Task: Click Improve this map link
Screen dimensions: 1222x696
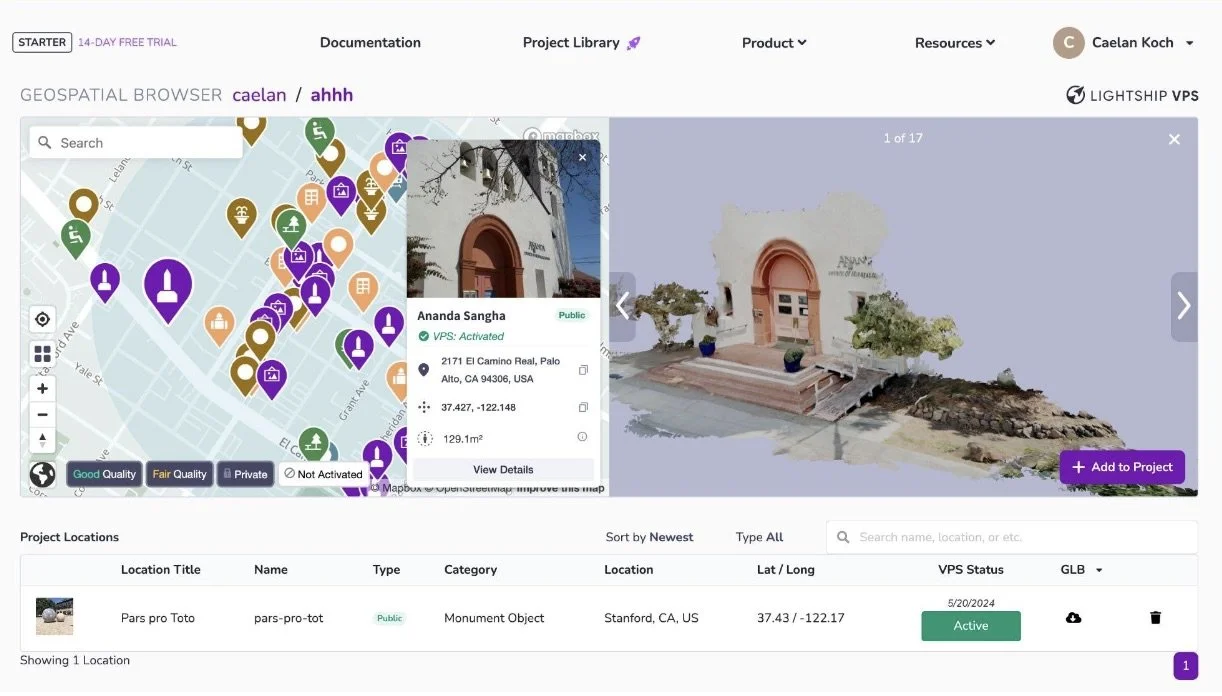Action: click(x=560, y=489)
